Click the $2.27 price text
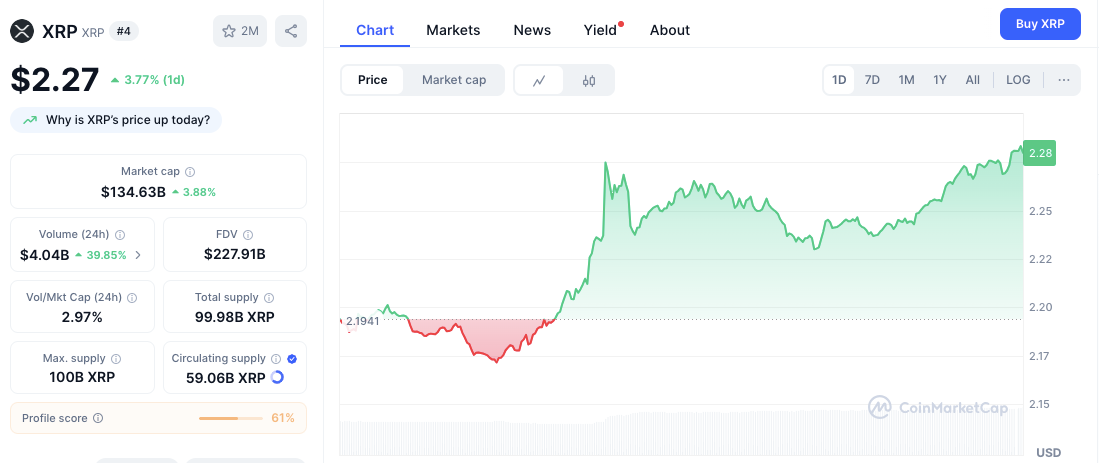Viewport: 1099px width, 463px height. tap(55, 79)
